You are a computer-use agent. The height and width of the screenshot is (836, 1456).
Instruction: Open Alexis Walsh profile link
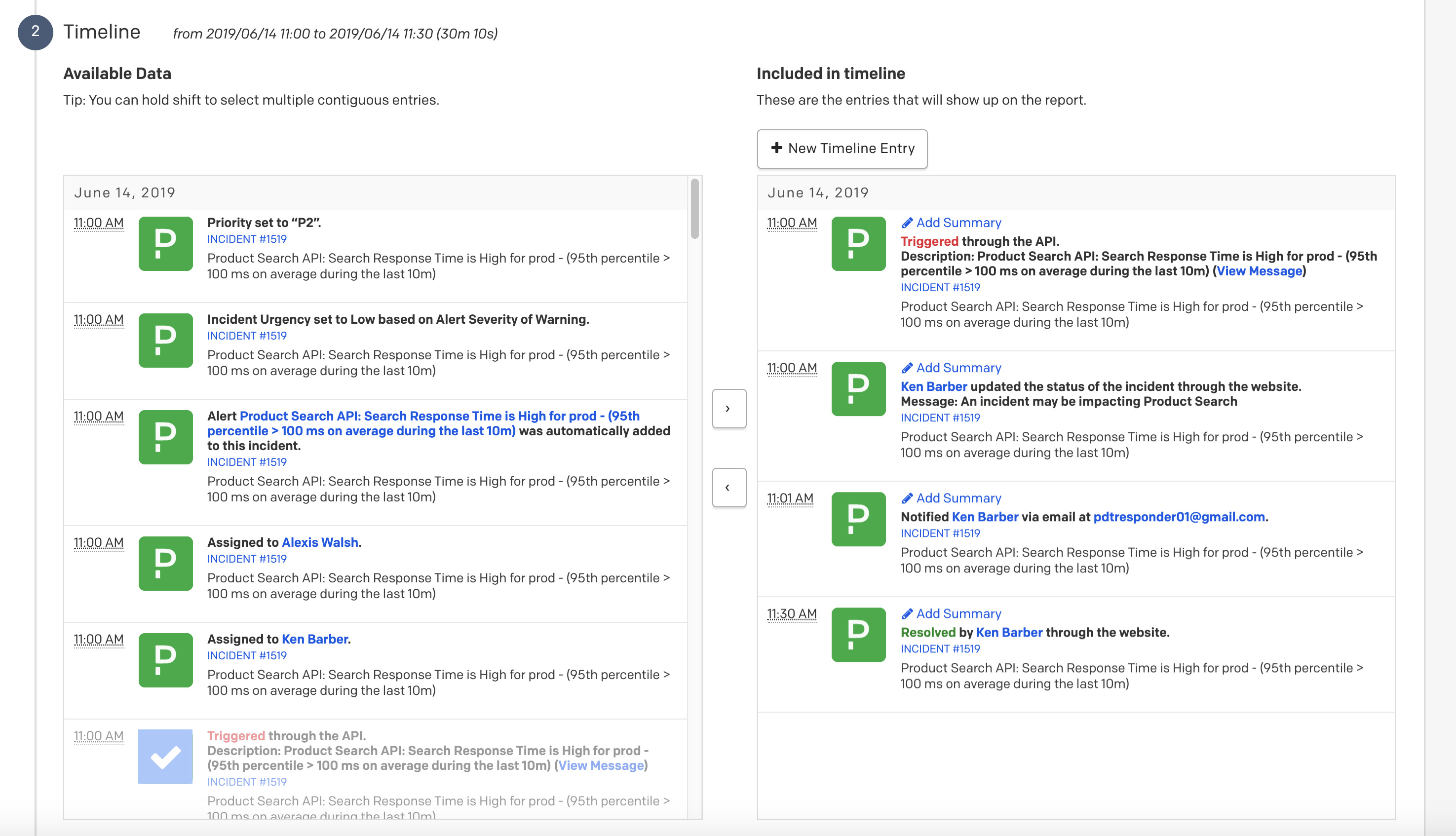tap(320, 542)
